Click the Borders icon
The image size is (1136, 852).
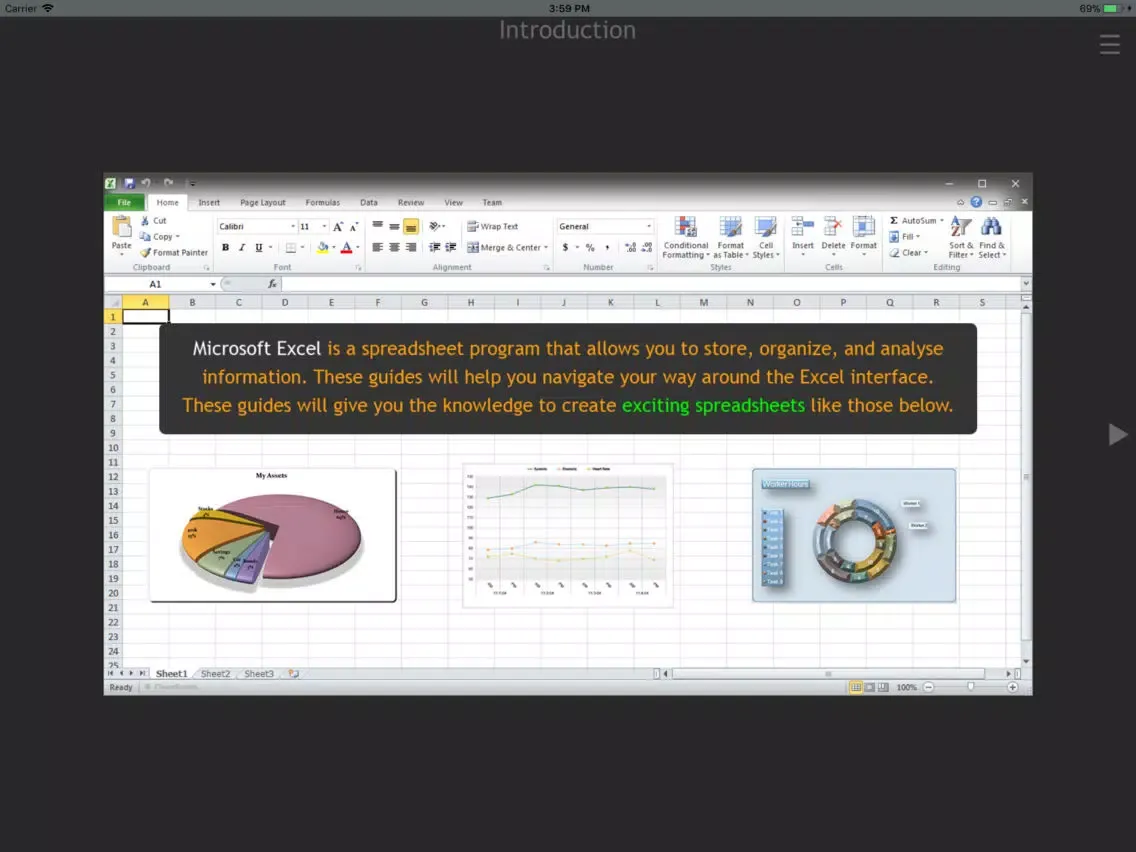[291, 248]
